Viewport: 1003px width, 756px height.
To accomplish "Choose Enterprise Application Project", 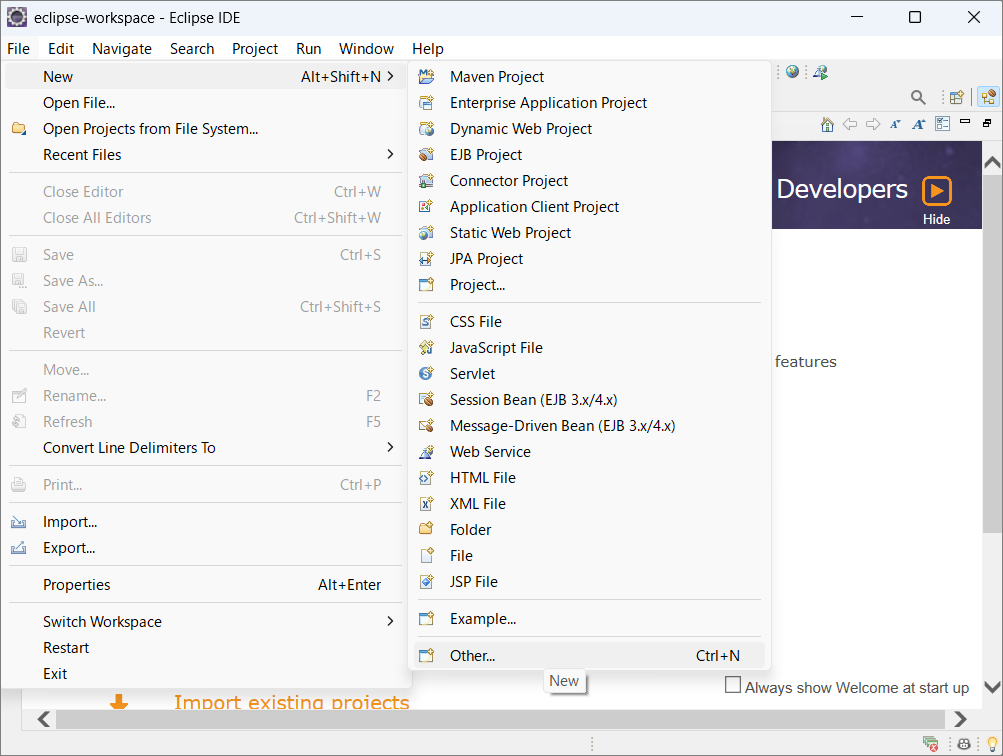I will (588, 103).
